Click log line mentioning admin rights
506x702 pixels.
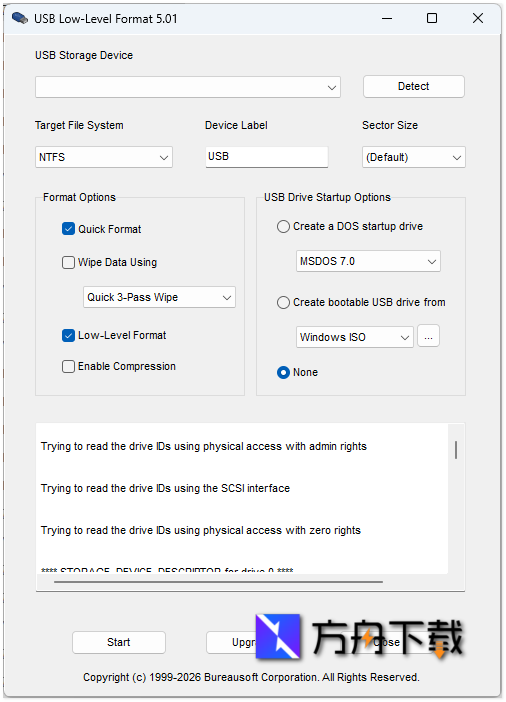[x=204, y=446]
